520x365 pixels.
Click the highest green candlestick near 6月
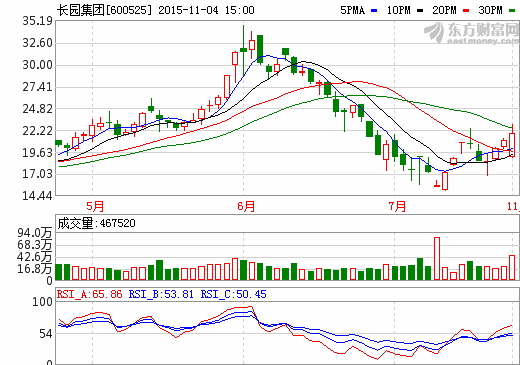(243, 50)
